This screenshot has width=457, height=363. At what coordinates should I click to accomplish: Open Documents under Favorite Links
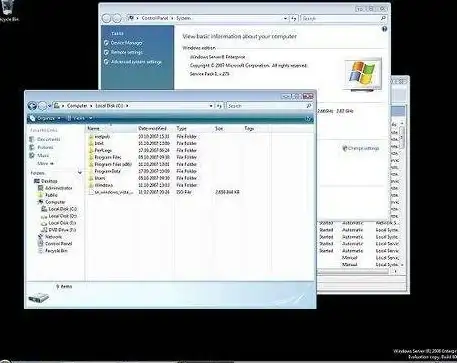pos(45,139)
